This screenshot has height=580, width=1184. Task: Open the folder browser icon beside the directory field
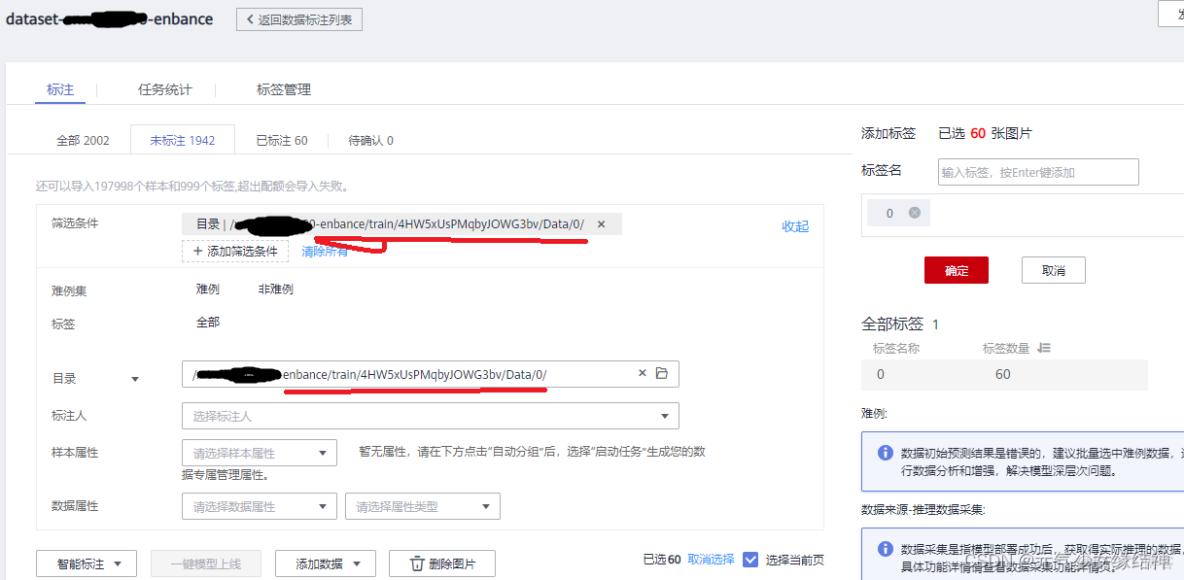tap(661, 372)
